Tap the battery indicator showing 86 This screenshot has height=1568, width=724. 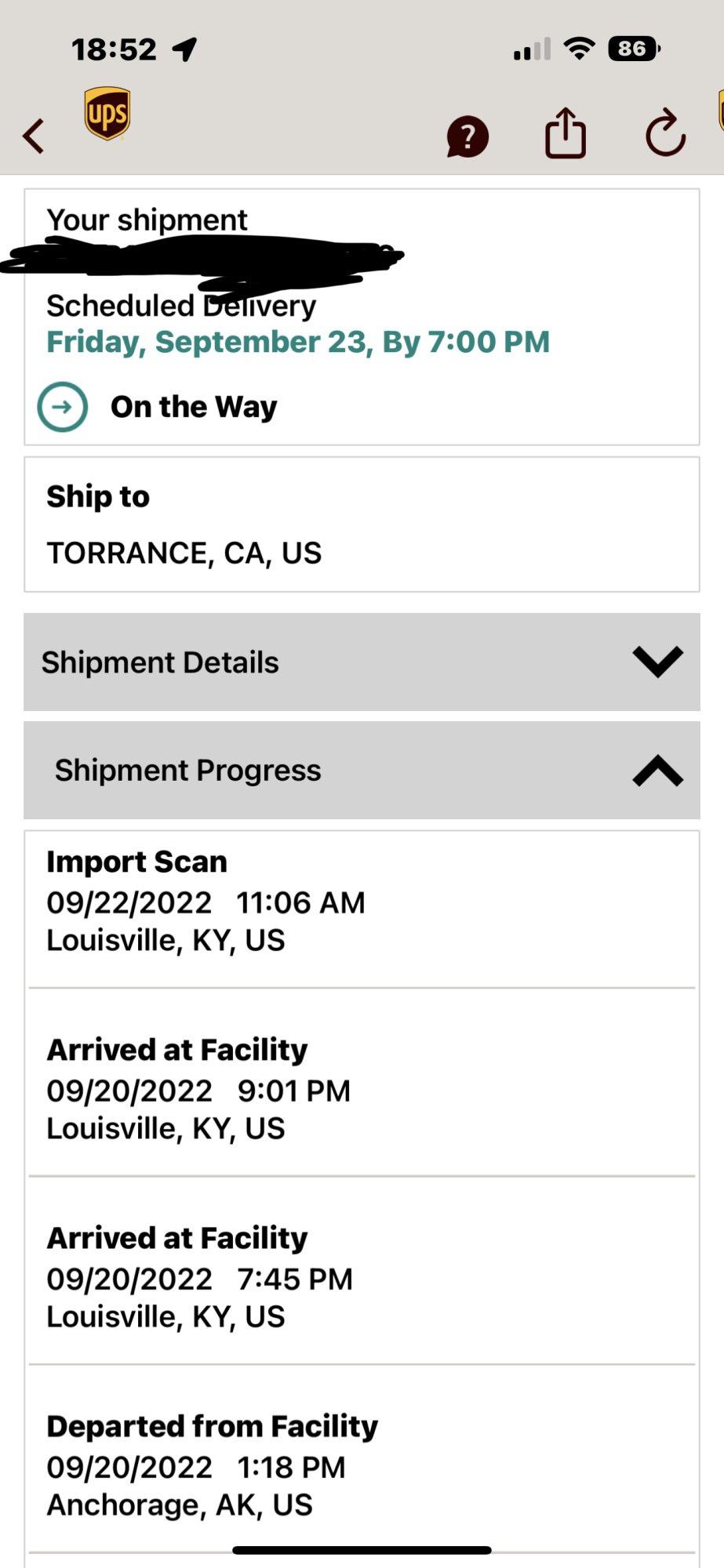pyautogui.click(x=634, y=49)
